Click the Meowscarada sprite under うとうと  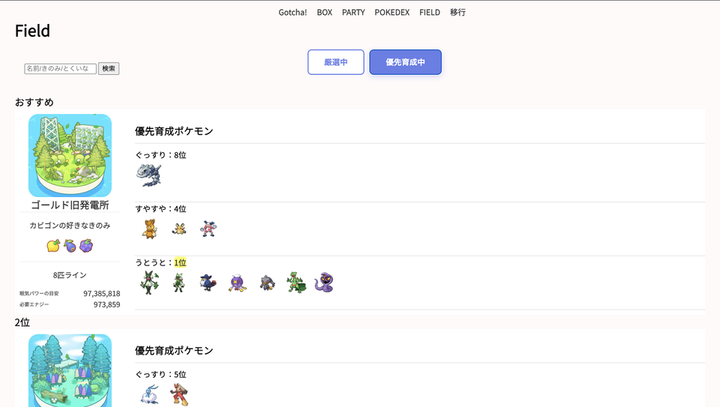[150, 282]
